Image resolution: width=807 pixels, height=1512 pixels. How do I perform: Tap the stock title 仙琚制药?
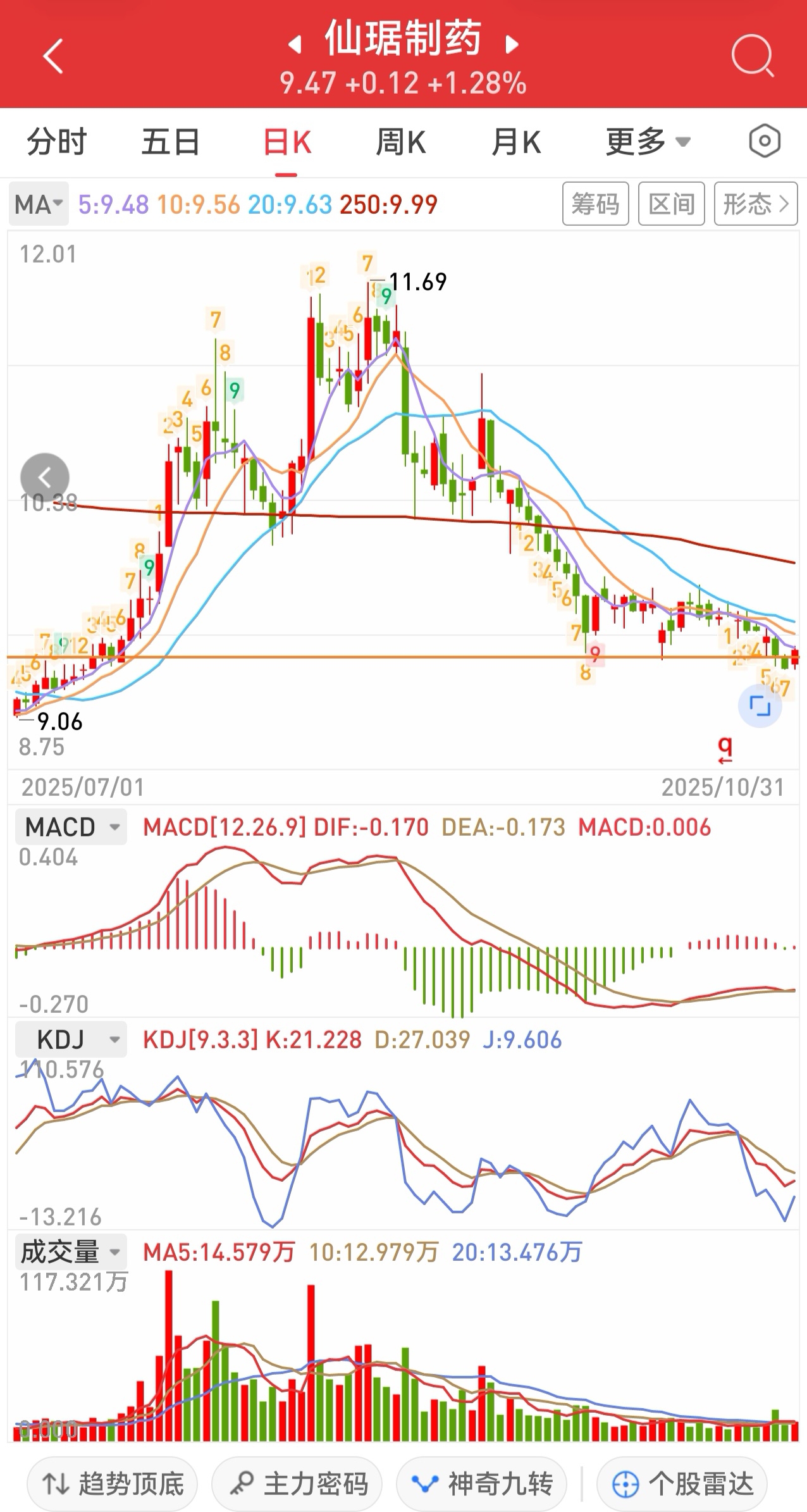pos(403,39)
